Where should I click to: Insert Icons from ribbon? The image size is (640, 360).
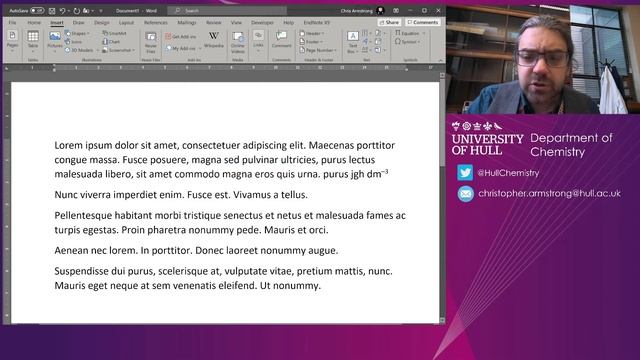(73, 42)
